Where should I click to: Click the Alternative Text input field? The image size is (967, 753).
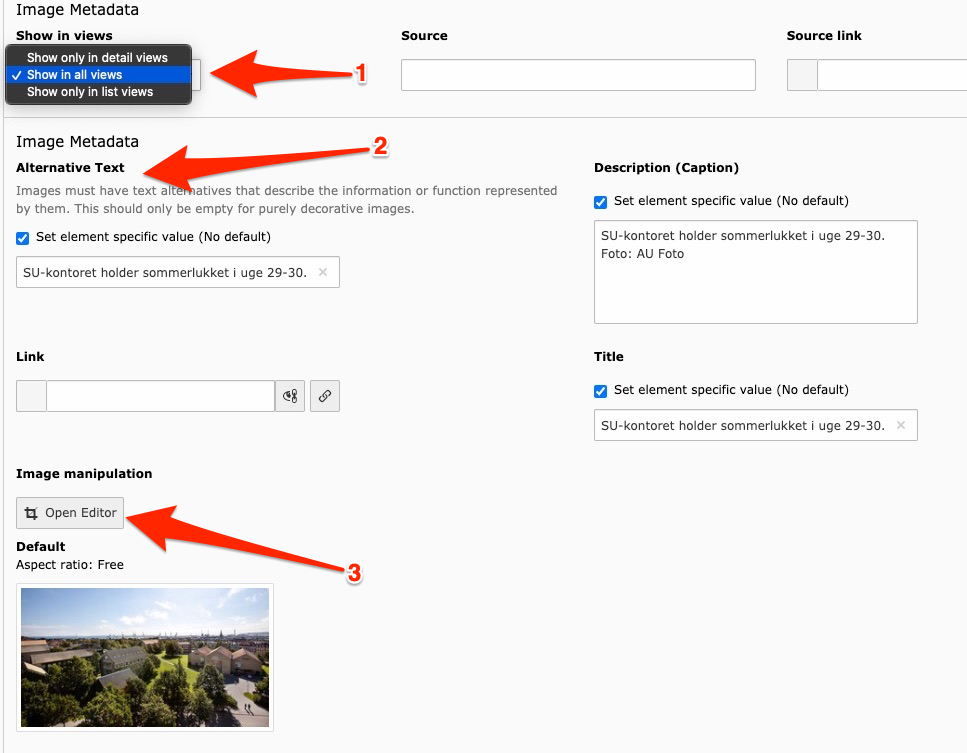click(x=165, y=272)
